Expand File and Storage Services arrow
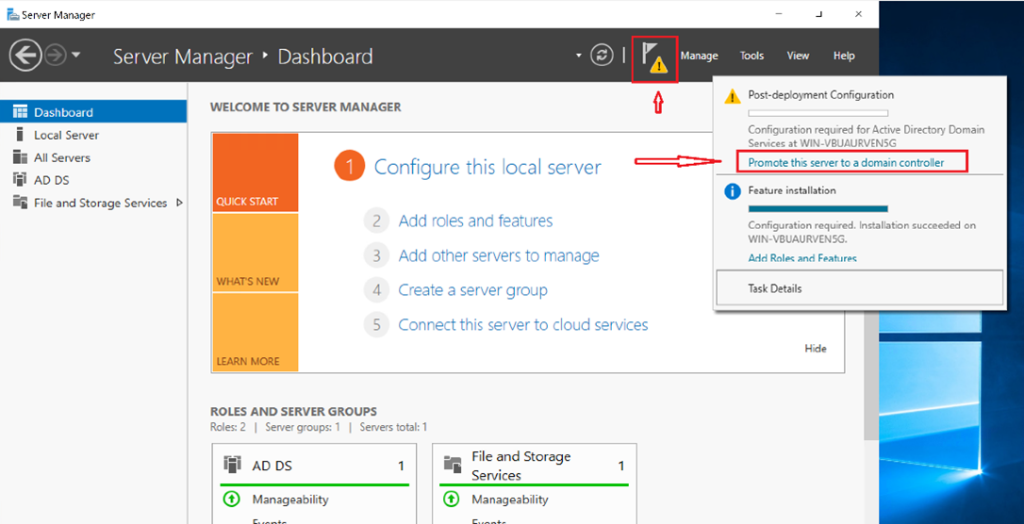Viewport: 1024px width, 524px height. [180, 203]
